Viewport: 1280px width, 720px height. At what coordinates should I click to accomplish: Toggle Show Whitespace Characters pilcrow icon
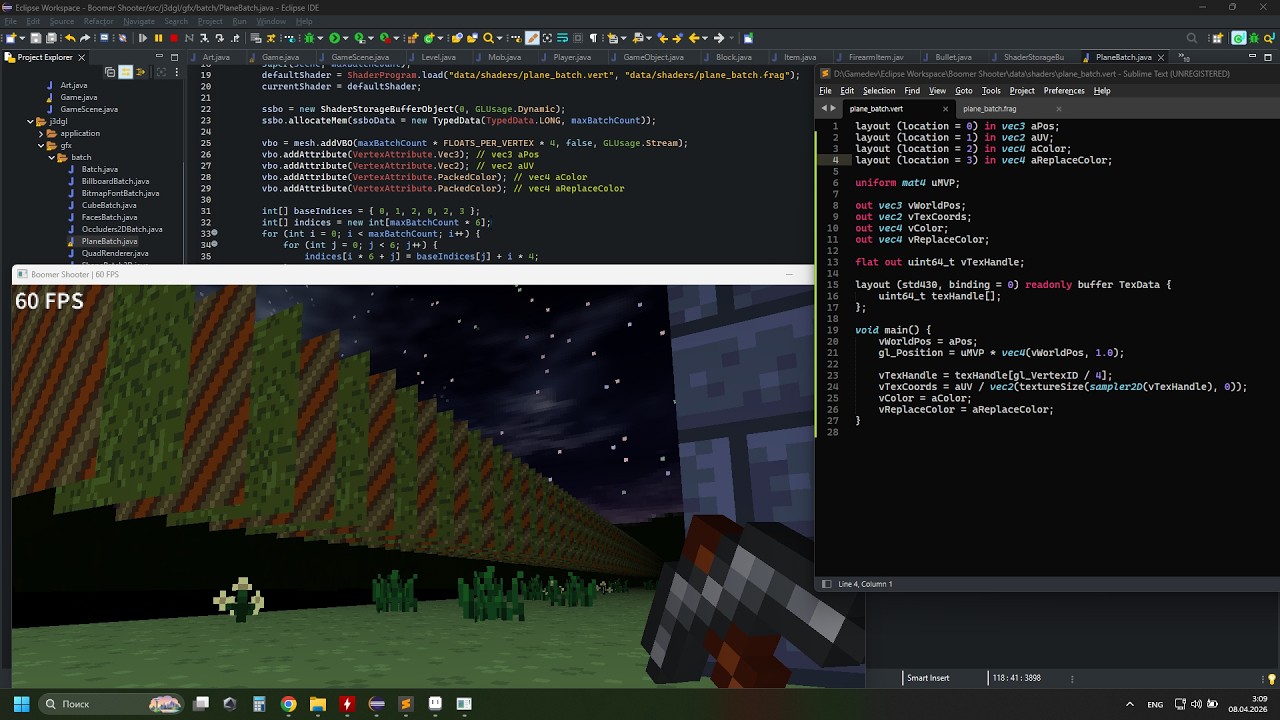593,38
